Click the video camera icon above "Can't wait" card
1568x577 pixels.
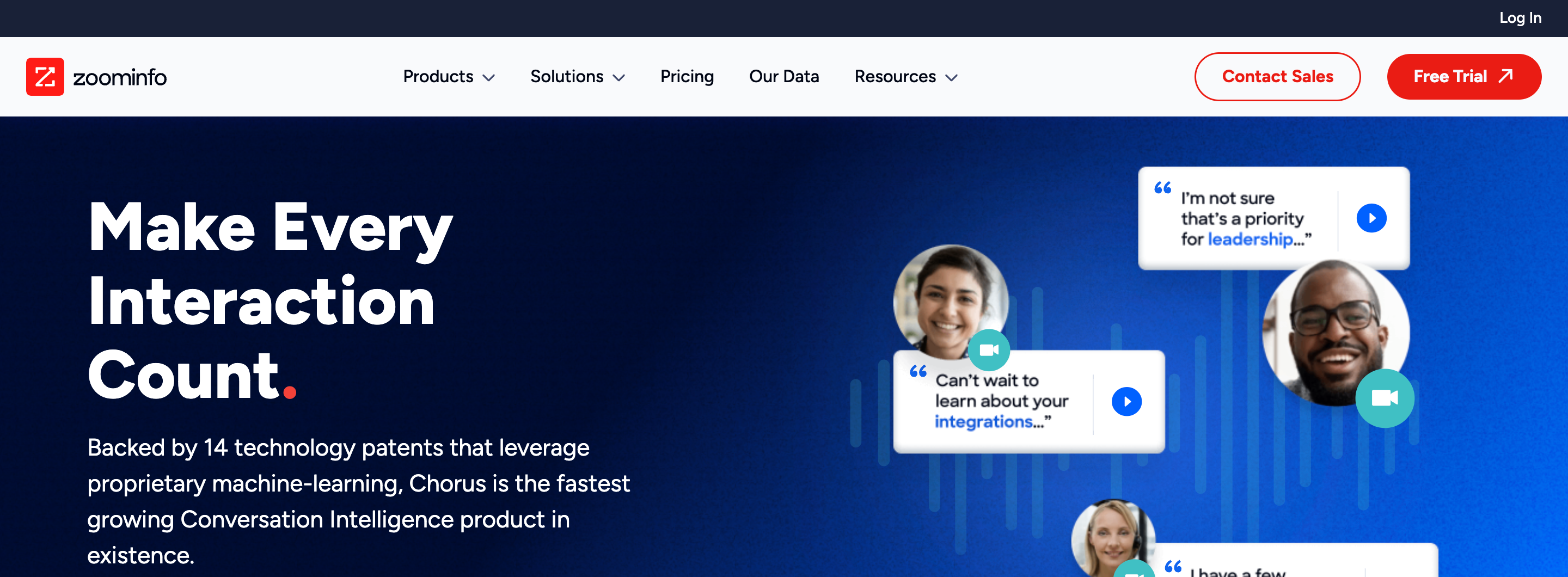(x=989, y=350)
